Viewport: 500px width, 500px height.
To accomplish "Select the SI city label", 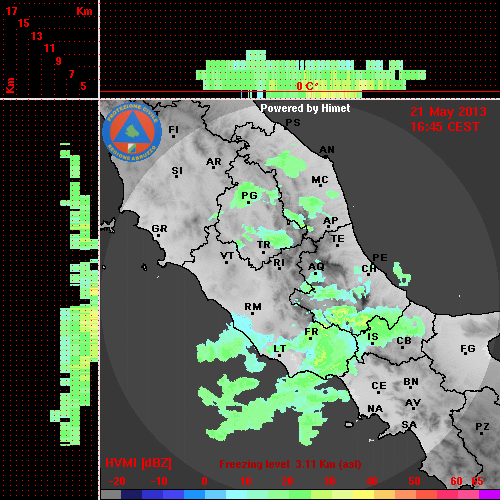I will pos(177,171).
